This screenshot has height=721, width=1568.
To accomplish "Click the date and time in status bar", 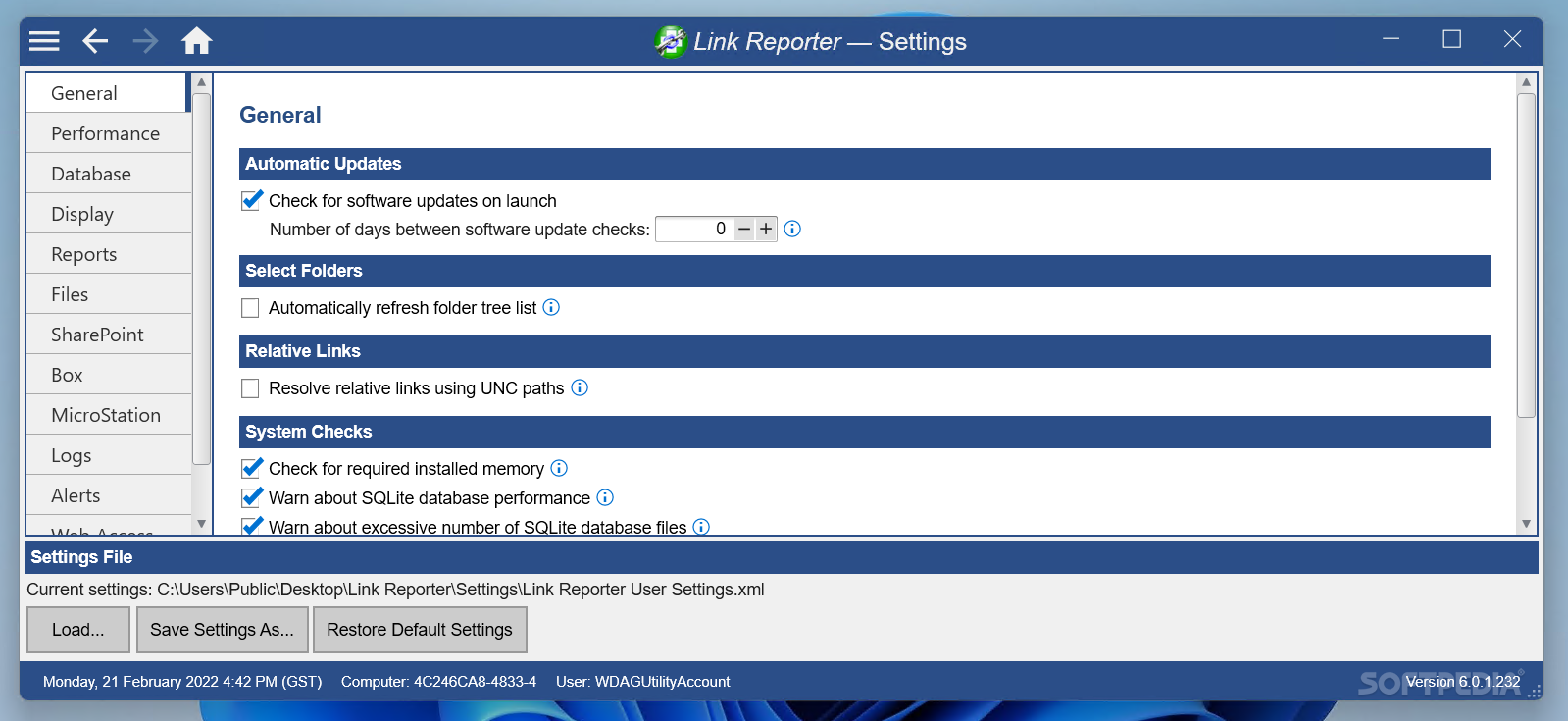I will 182,682.
